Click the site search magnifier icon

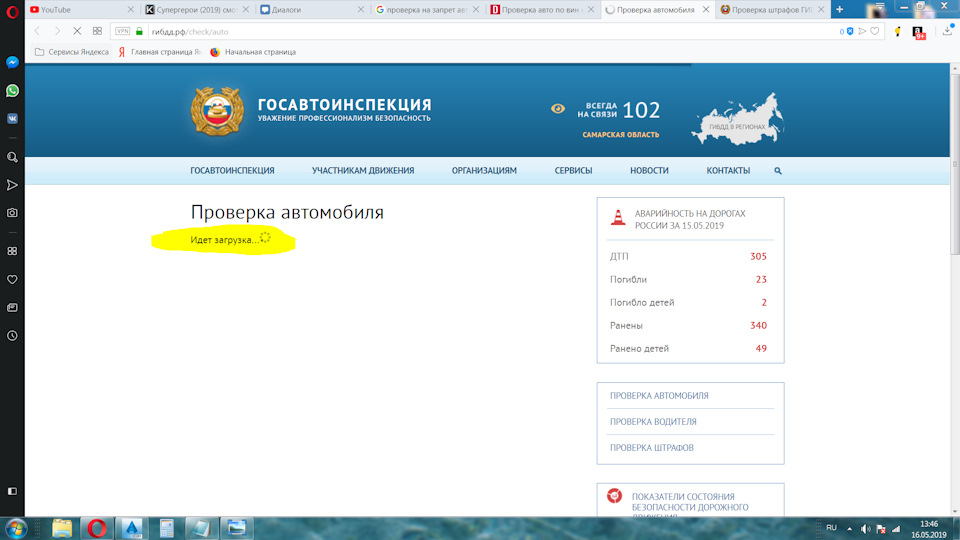778,171
